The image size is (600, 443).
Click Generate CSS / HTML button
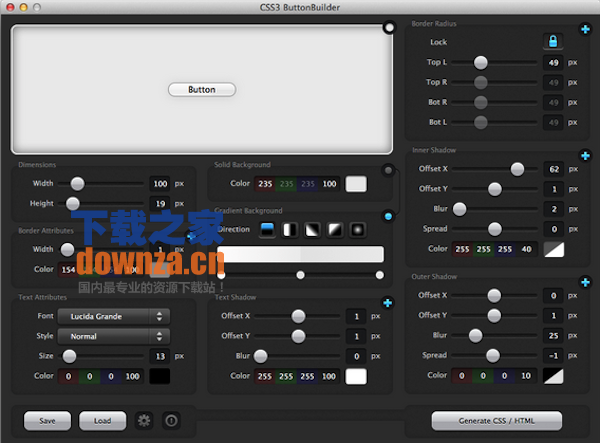(x=497, y=421)
